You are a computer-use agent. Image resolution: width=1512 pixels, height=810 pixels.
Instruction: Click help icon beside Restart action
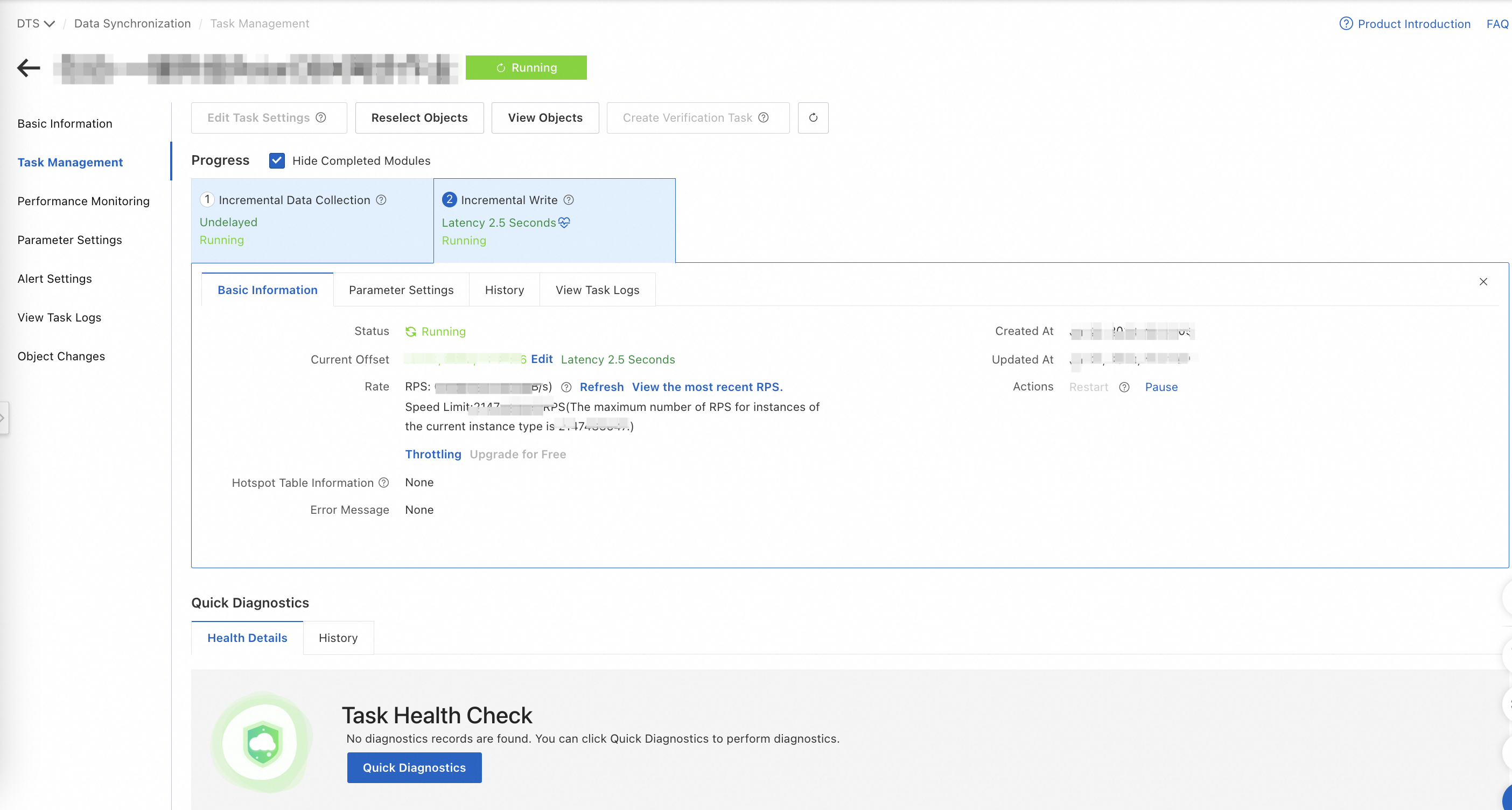coord(1124,387)
